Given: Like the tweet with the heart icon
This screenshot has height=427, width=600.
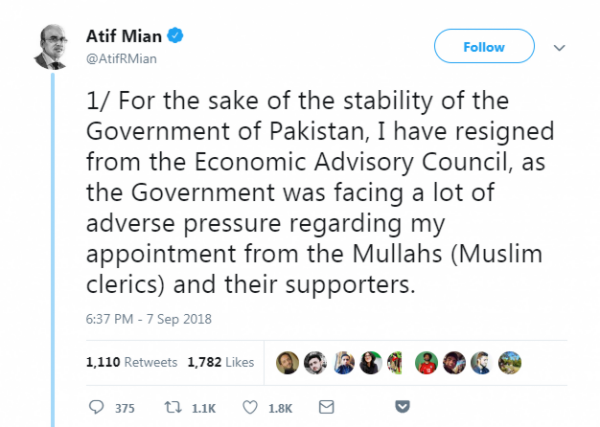Looking at the screenshot, I should coord(252,407).
